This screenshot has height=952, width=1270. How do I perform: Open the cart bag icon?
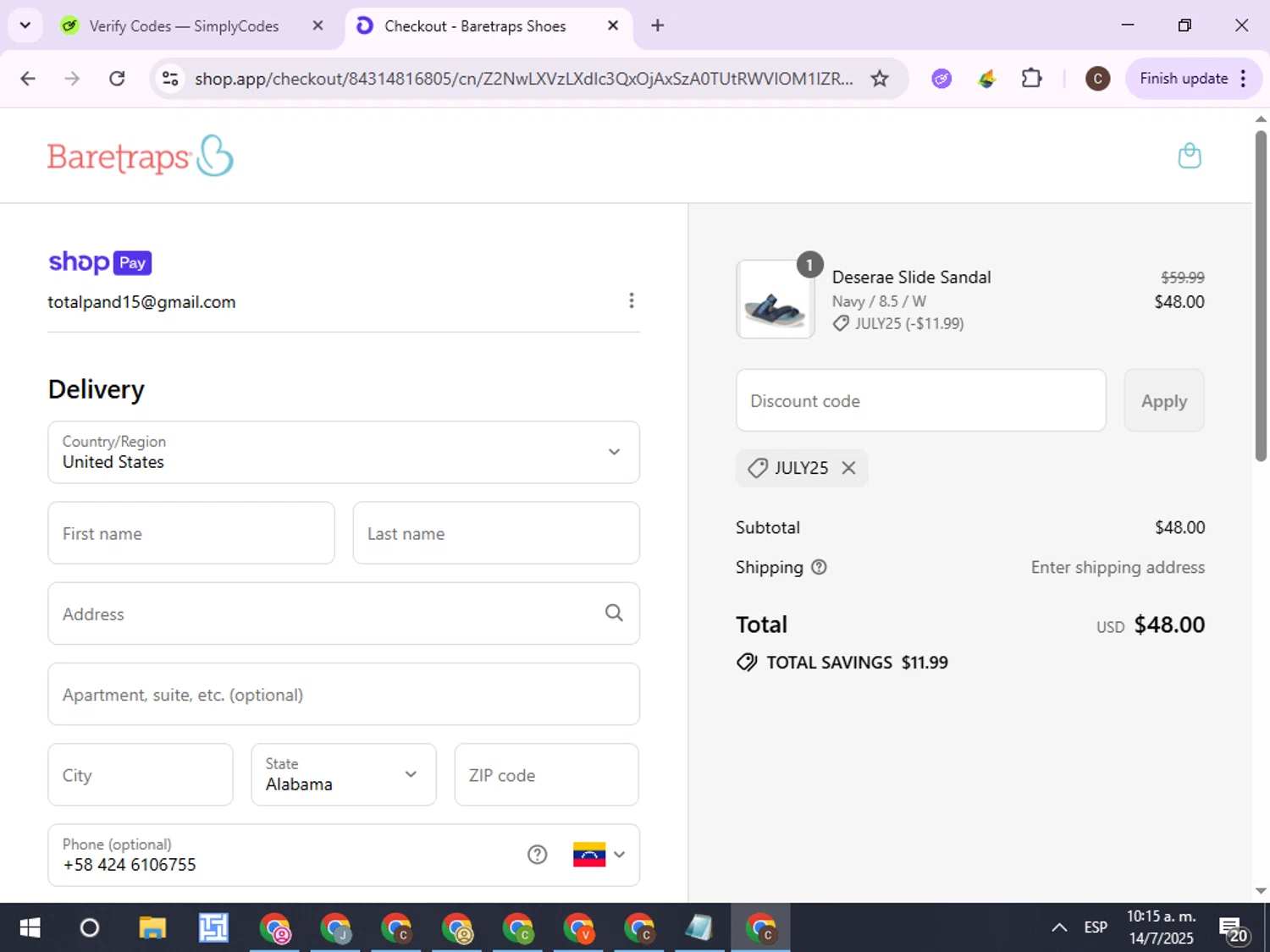1190,156
